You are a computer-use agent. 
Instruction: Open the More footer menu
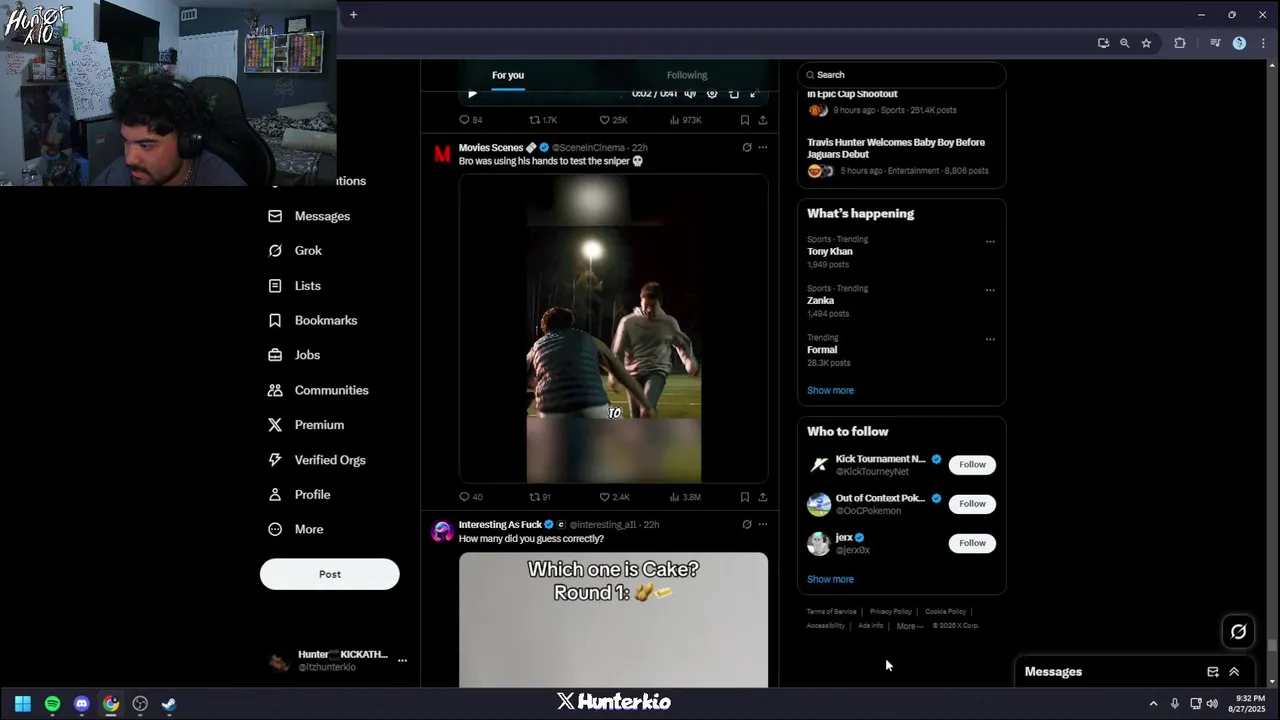[908, 626]
